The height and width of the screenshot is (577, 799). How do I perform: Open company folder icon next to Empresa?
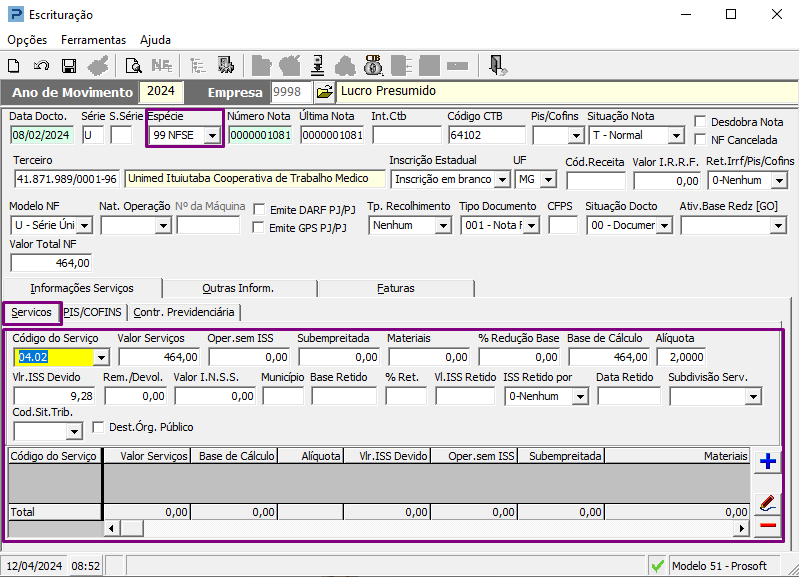(x=324, y=92)
